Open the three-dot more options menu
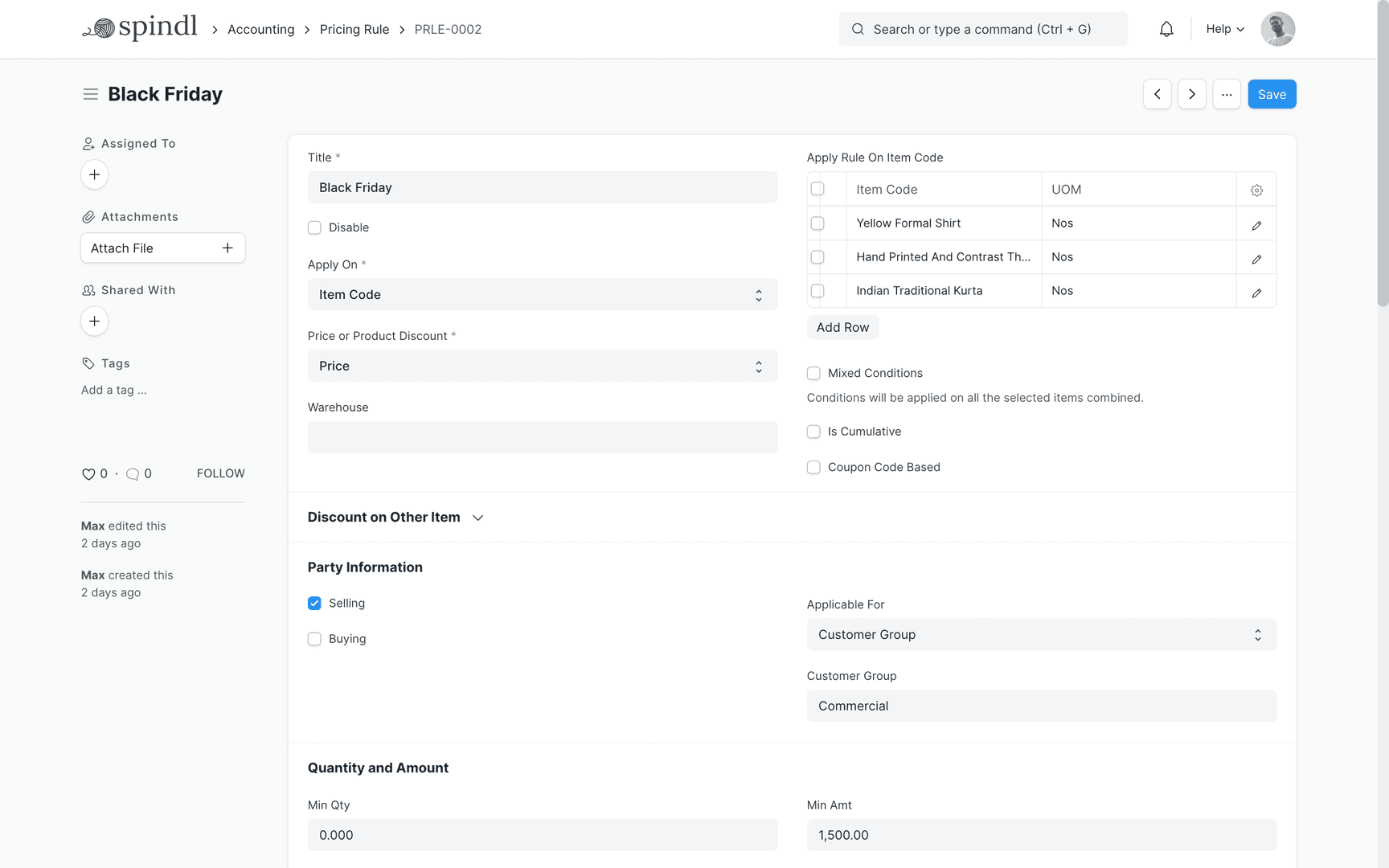The image size is (1389, 868). [1226, 94]
